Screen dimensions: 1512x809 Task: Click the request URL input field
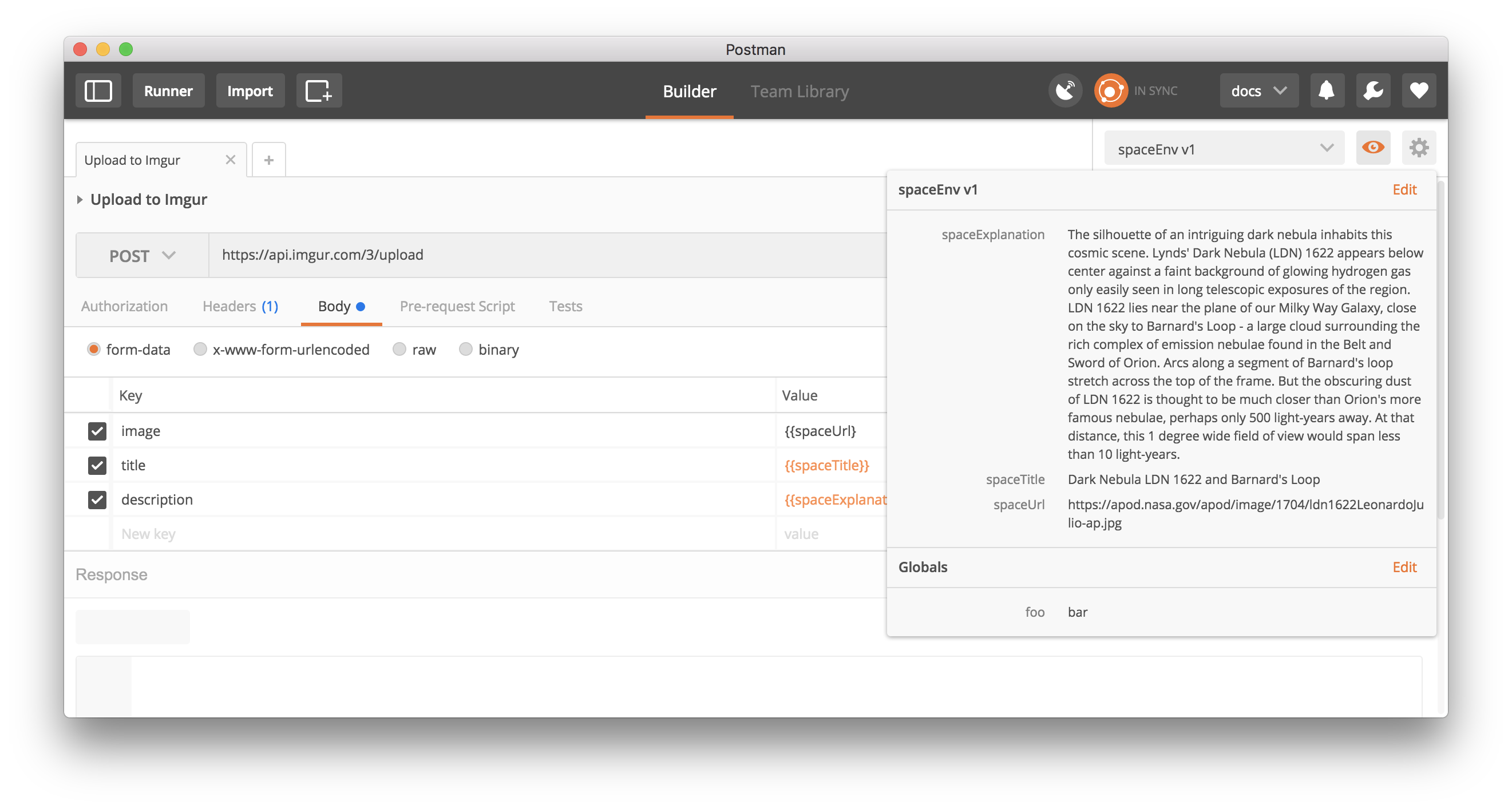(547, 255)
